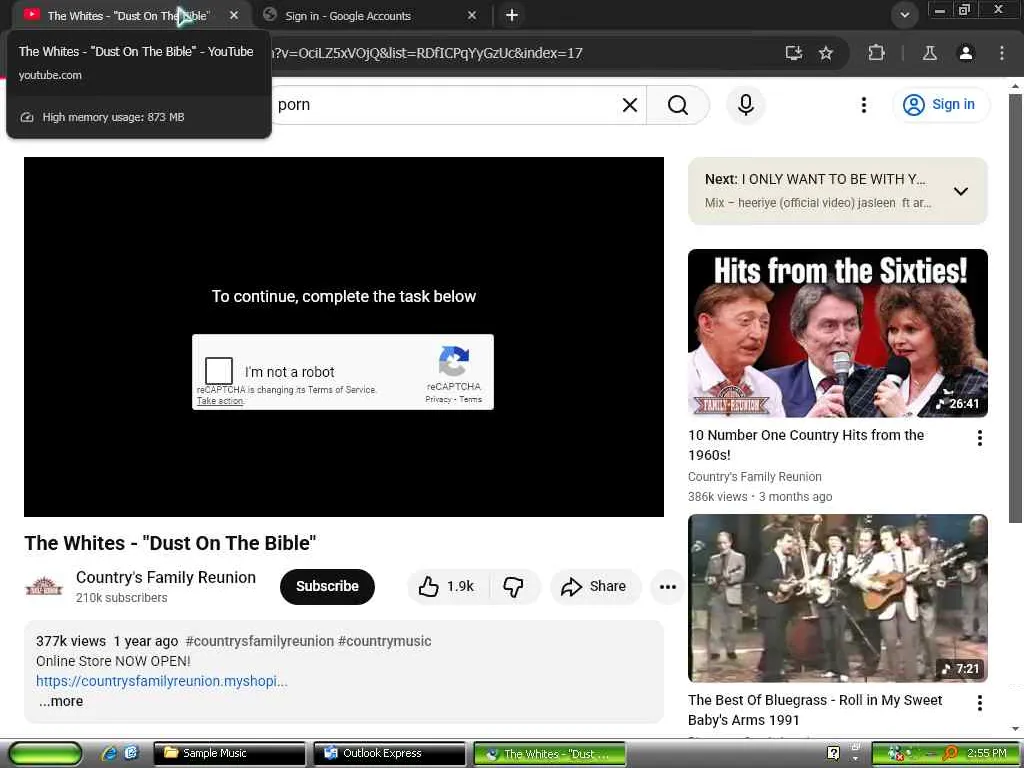Click the green Start button
Viewport: 1024px width, 768px height.
coord(45,754)
